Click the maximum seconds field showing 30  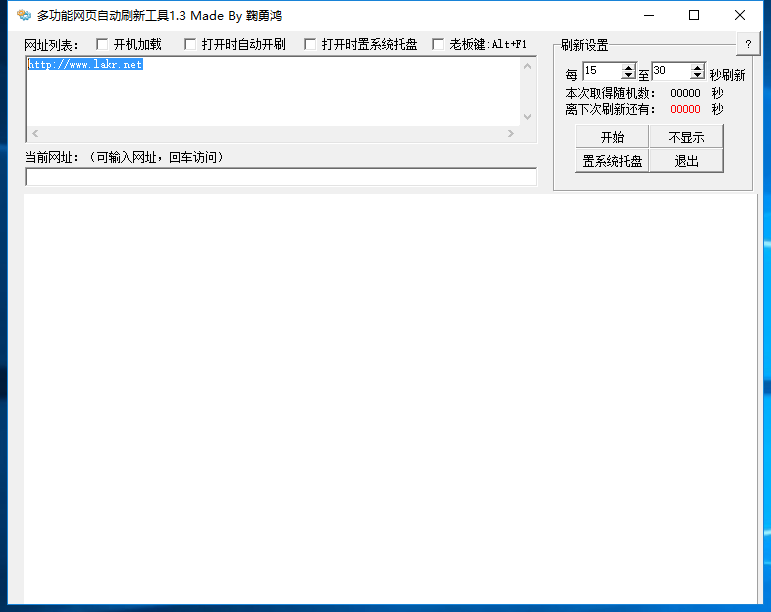click(670, 72)
